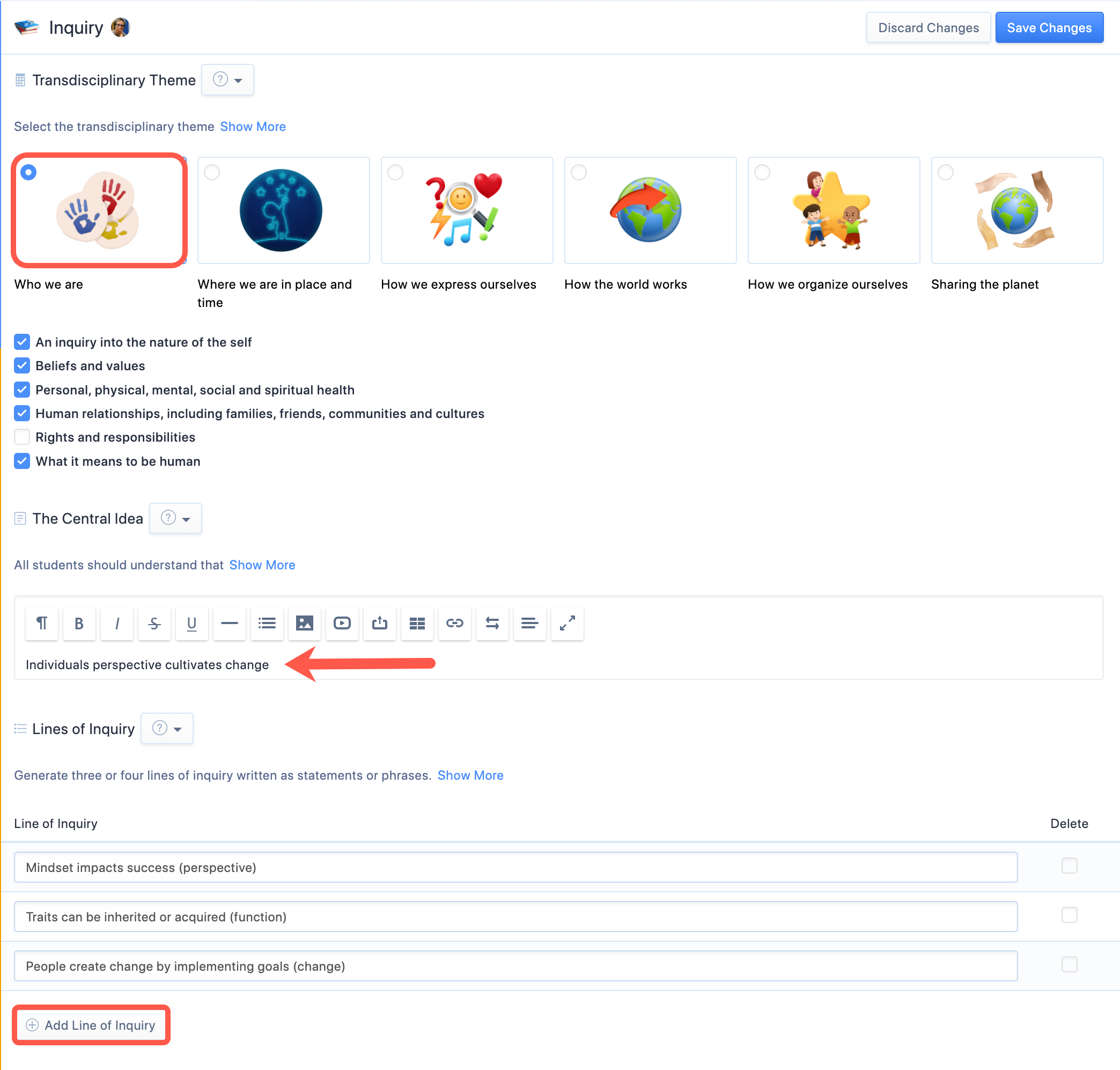Uncheck Beliefs and values
The height and width of the screenshot is (1070, 1120).
pos(21,365)
